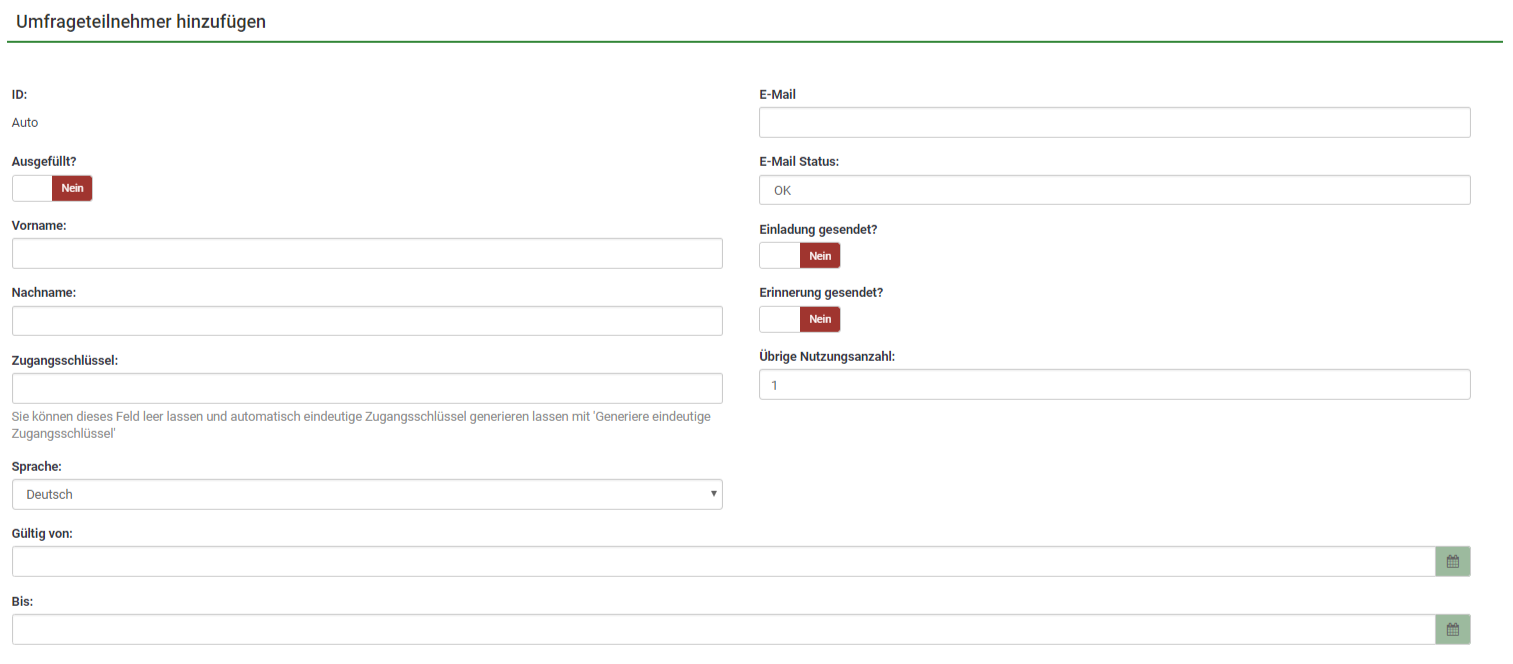The height and width of the screenshot is (664, 1513).
Task: Click the E-Mail label text
Action: click(x=777, y=95)
